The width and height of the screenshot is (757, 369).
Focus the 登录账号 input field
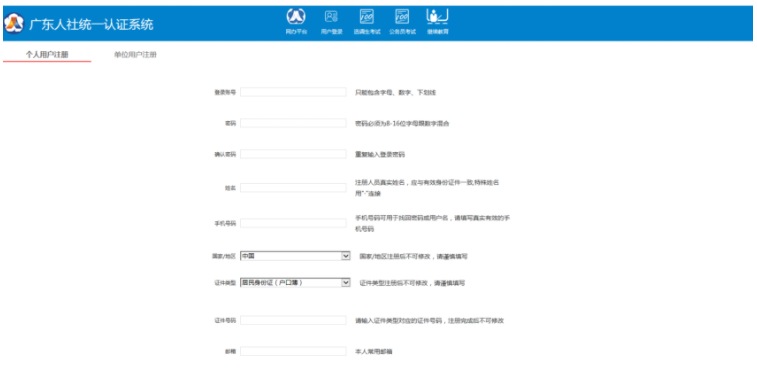[x=293, y=92]
